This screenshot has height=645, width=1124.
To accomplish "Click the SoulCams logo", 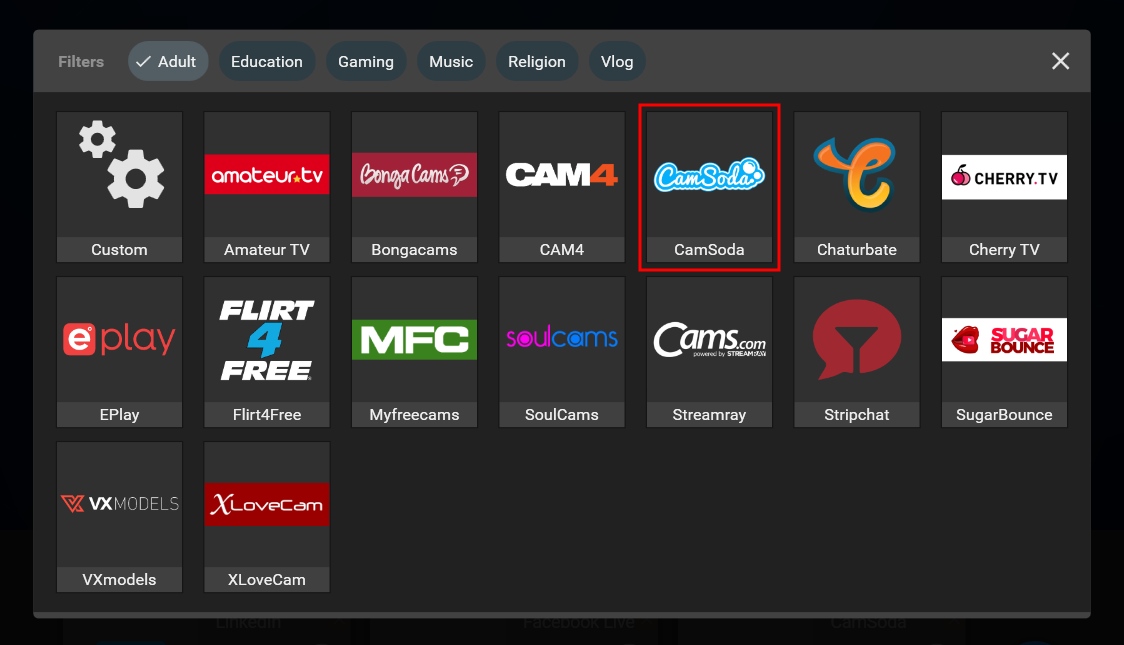I will click(x=561, y=351).
